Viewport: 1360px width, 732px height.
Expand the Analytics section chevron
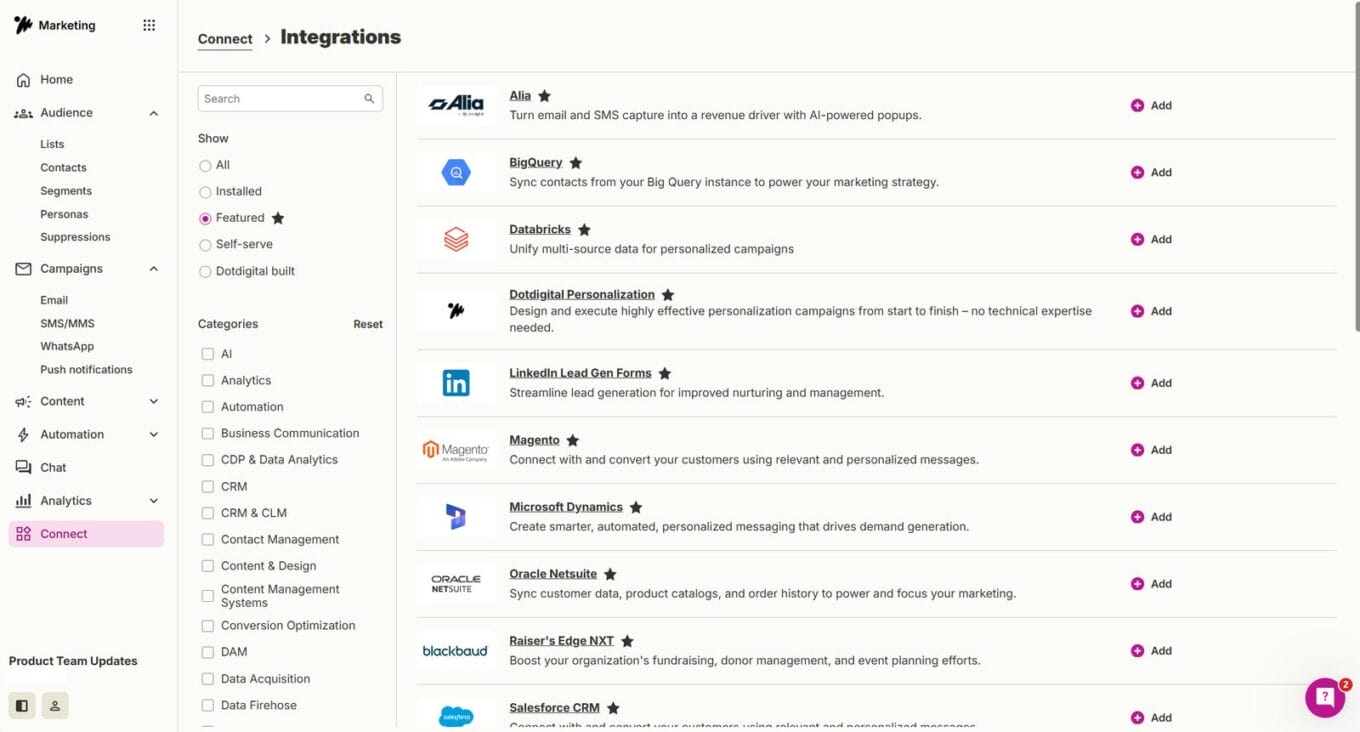coord(154,501)
